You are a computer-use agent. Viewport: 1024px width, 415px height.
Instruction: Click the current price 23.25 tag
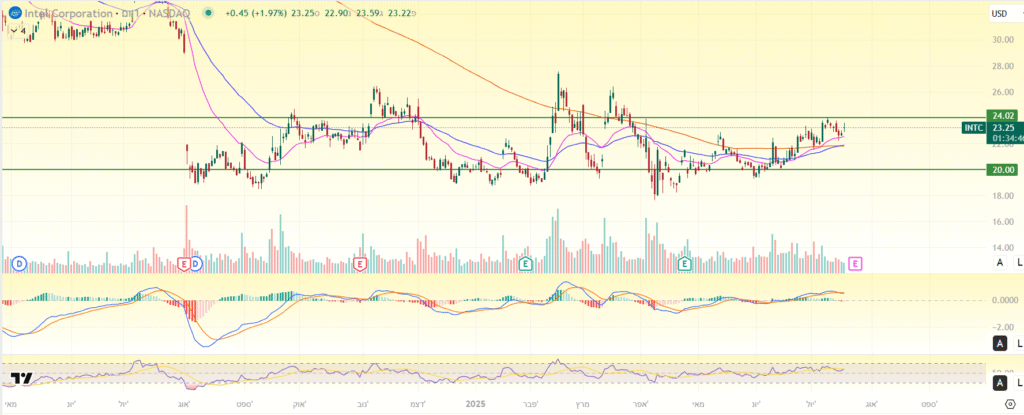[x=1002, y=127]
